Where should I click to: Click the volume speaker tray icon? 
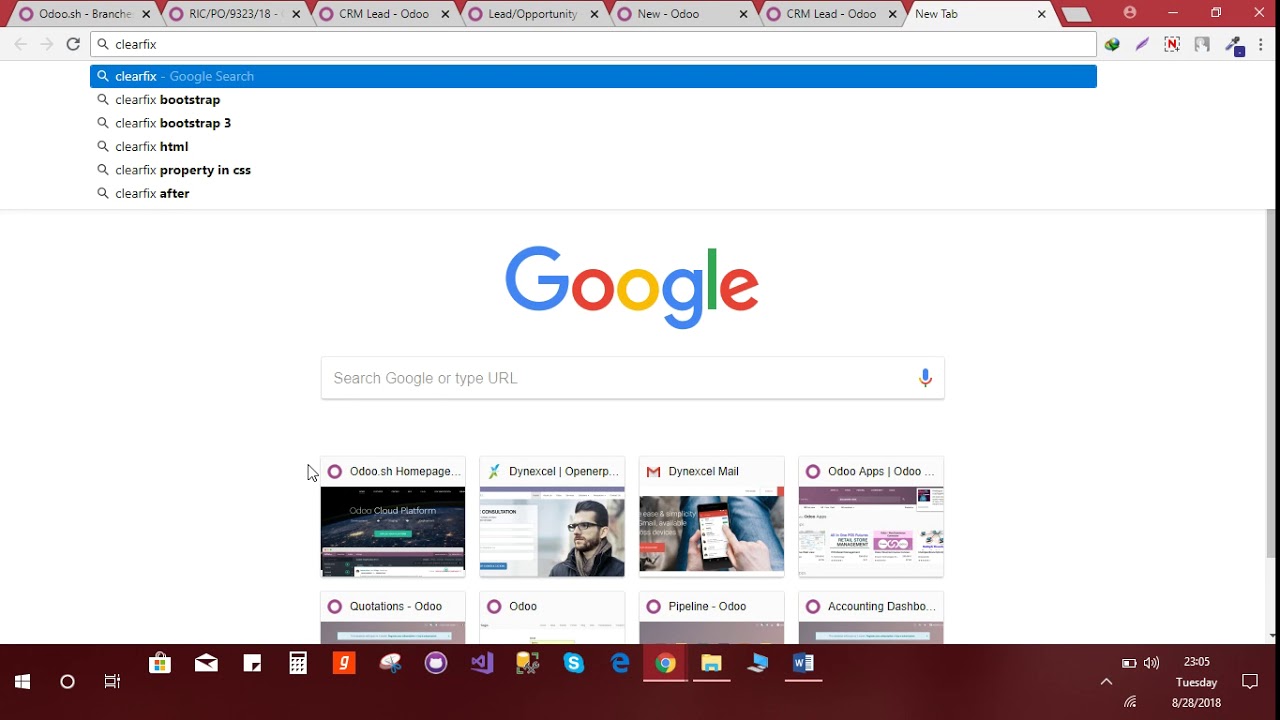pyautogui.click(x=1152, y=662)
